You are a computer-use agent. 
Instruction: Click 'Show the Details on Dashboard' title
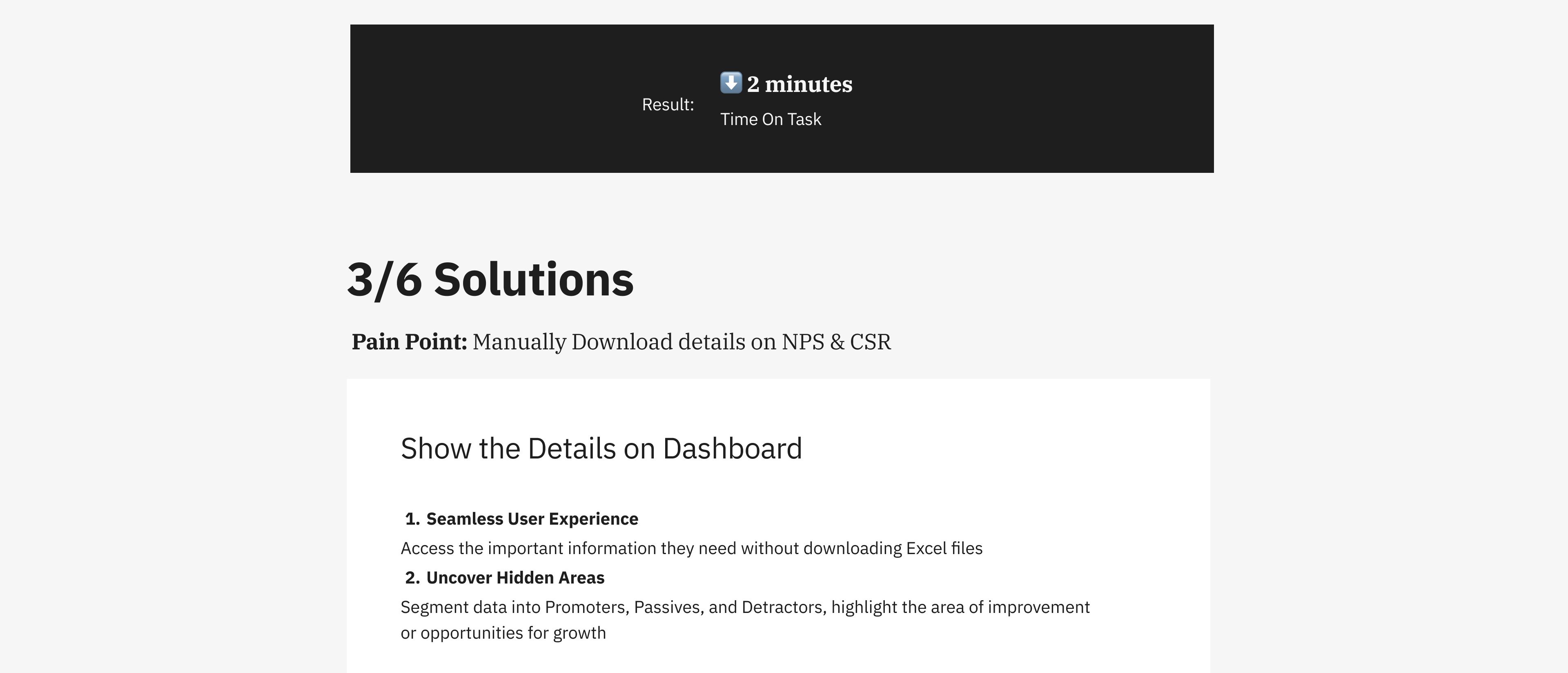pyautogui.click(x=601, y=448)
